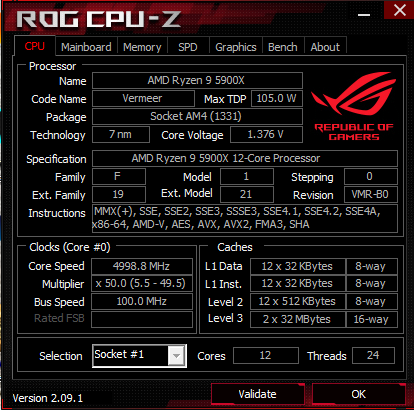Screen dimensions: 414x410
Task: Select the Core Voltage value box
Action: [x=266, y=134]
